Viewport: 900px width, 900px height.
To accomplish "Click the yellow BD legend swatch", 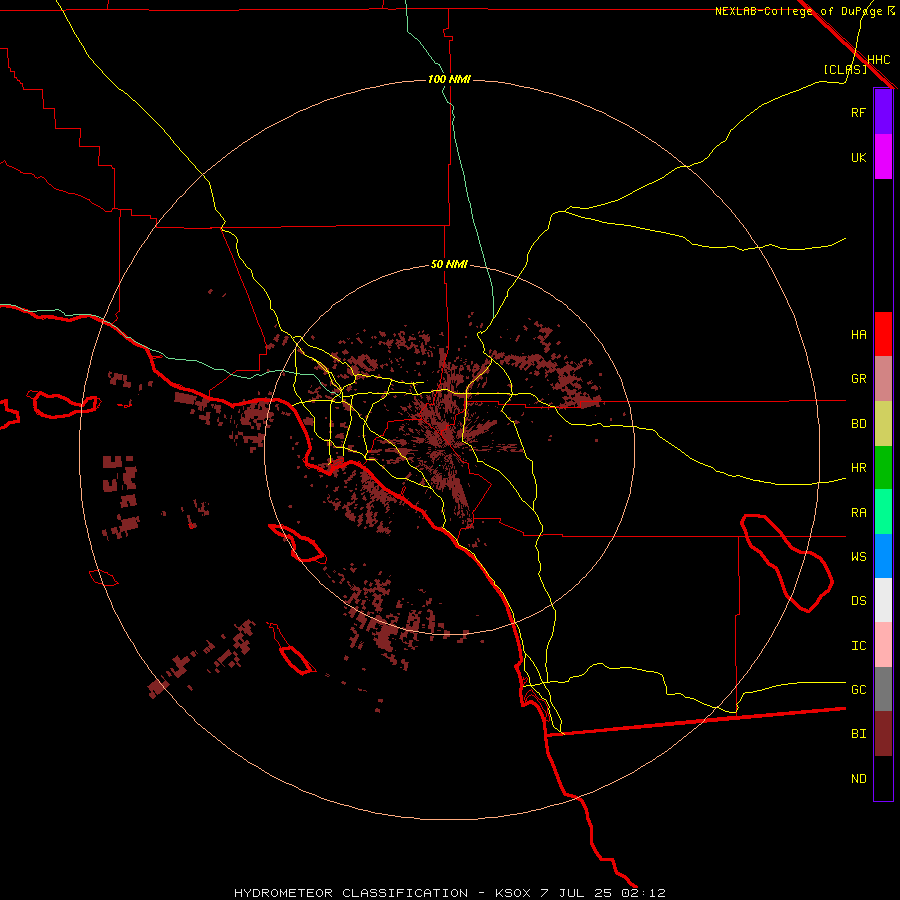I will (883, 424).
